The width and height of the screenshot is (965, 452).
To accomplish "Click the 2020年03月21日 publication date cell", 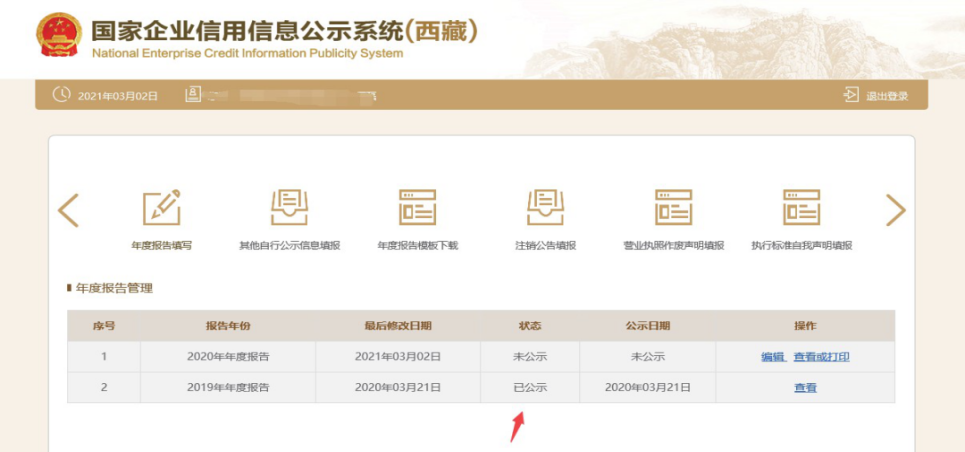I will pyautogui.click(x=647, y=387).
